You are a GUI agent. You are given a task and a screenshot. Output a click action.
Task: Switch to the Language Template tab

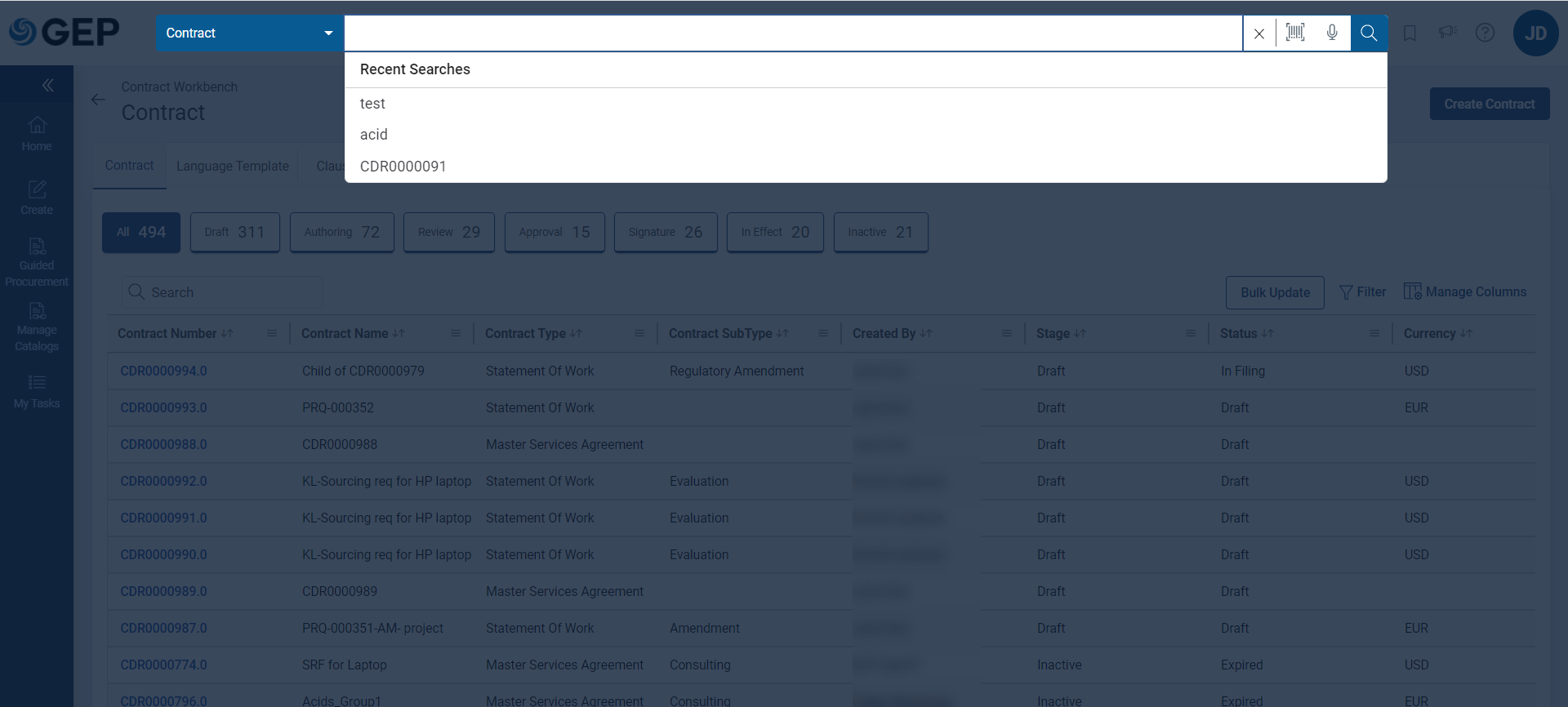(x=232, y=166)
